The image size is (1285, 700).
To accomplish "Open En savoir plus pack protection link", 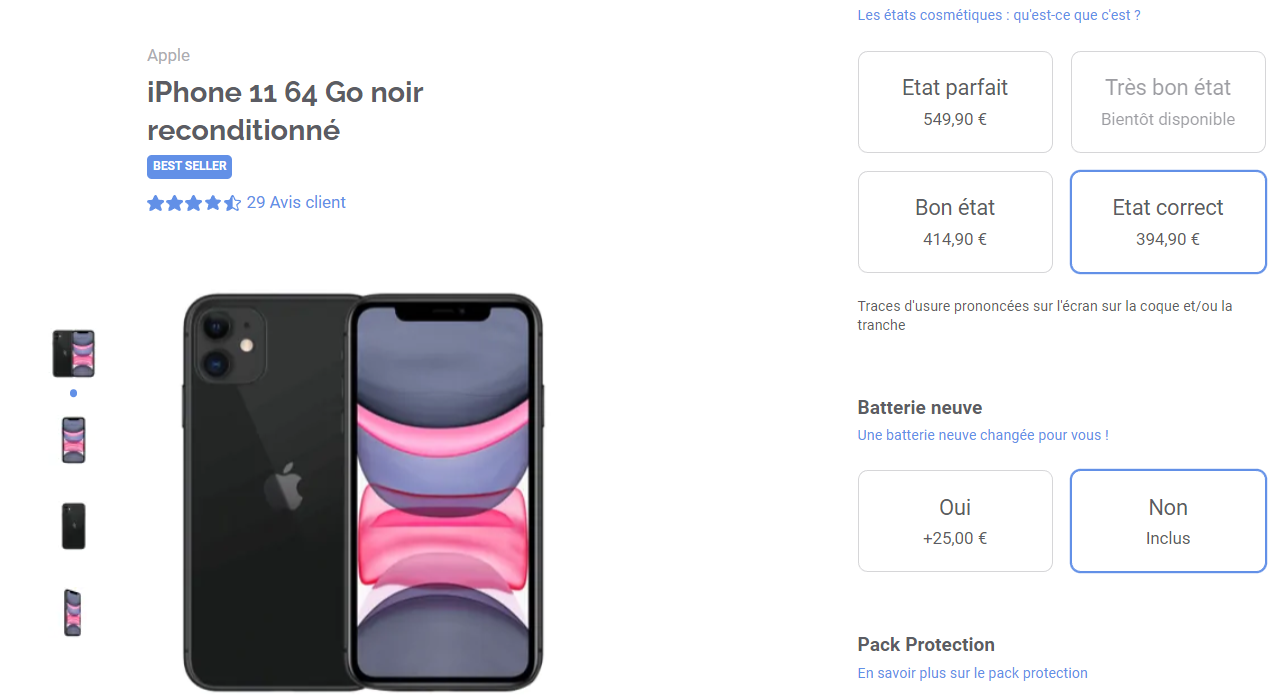I will [x=972, y=673].
